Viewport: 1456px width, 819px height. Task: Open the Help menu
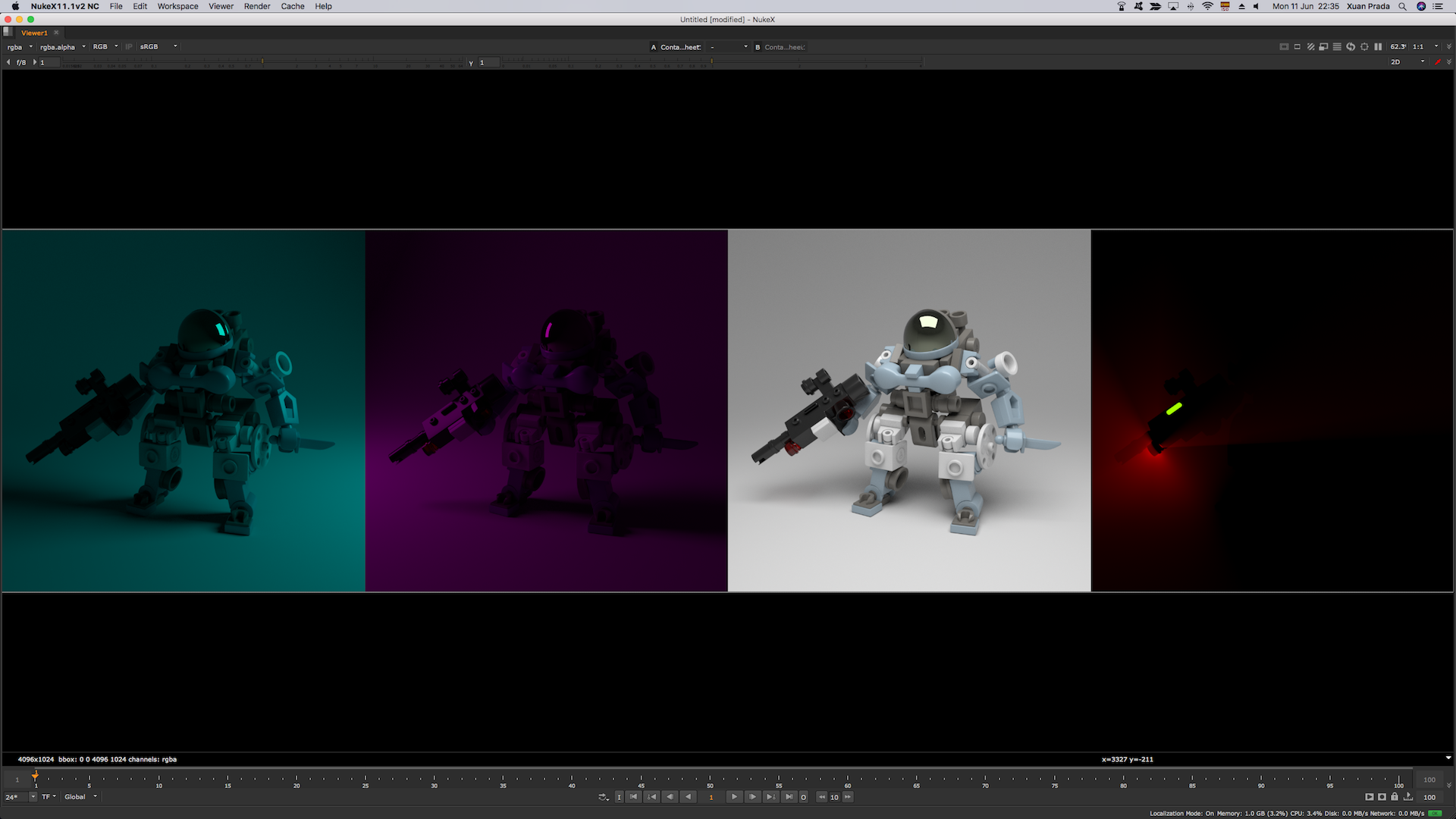pyautogui.click(x=324, y=6)
